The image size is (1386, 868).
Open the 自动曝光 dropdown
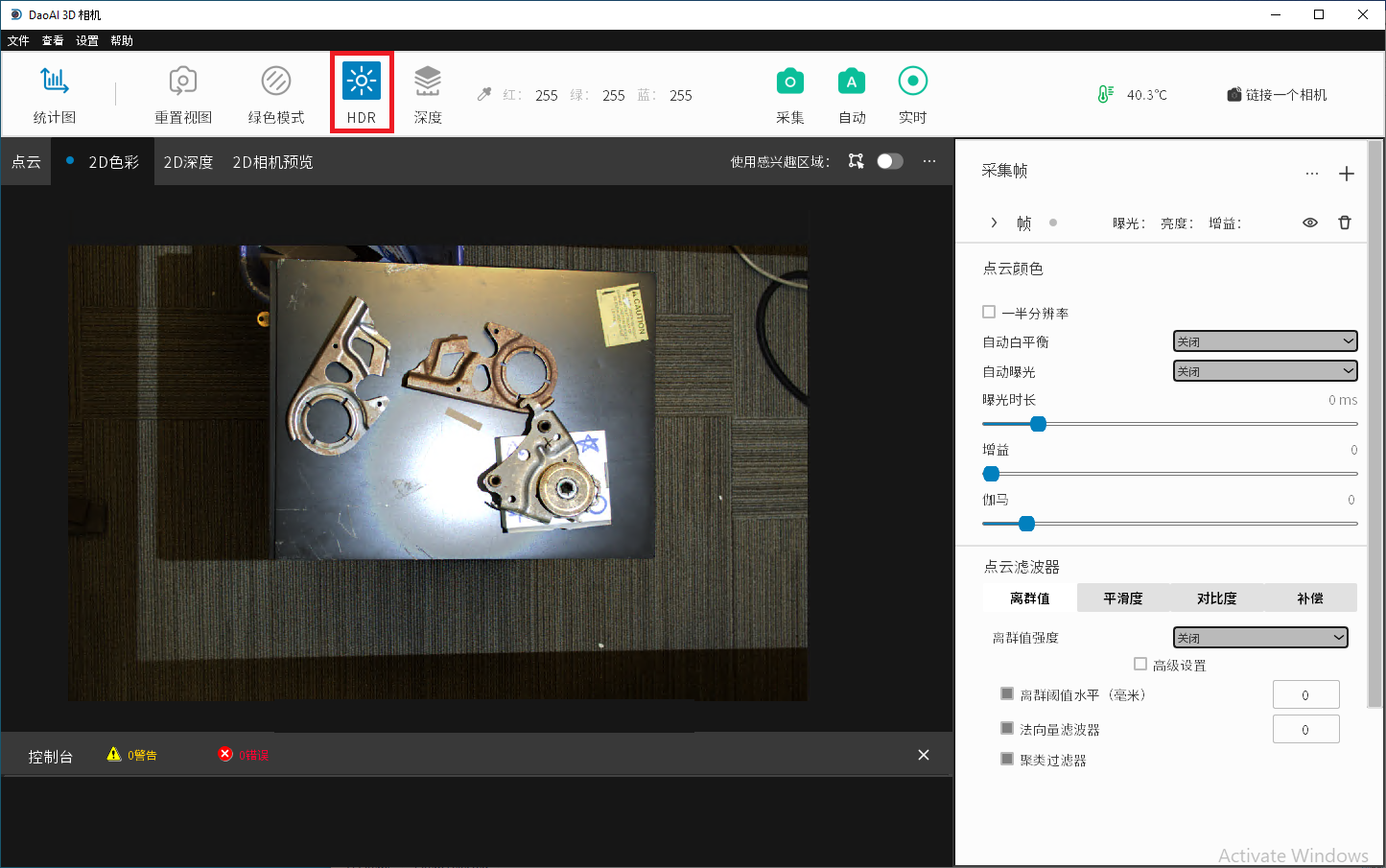pyautogui.click(x=1265, y=371)
